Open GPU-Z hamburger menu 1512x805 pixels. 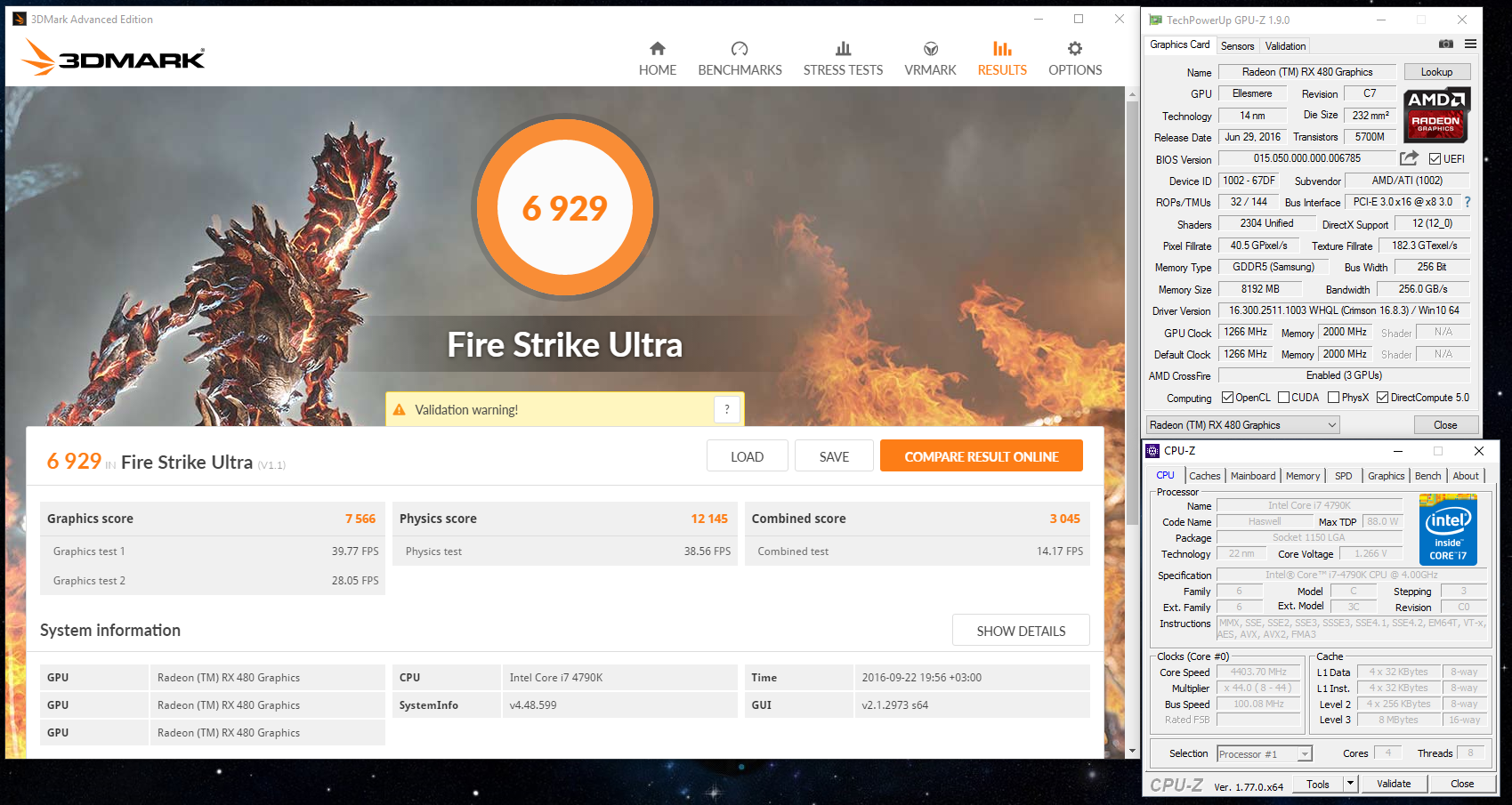pos(1471,44)
